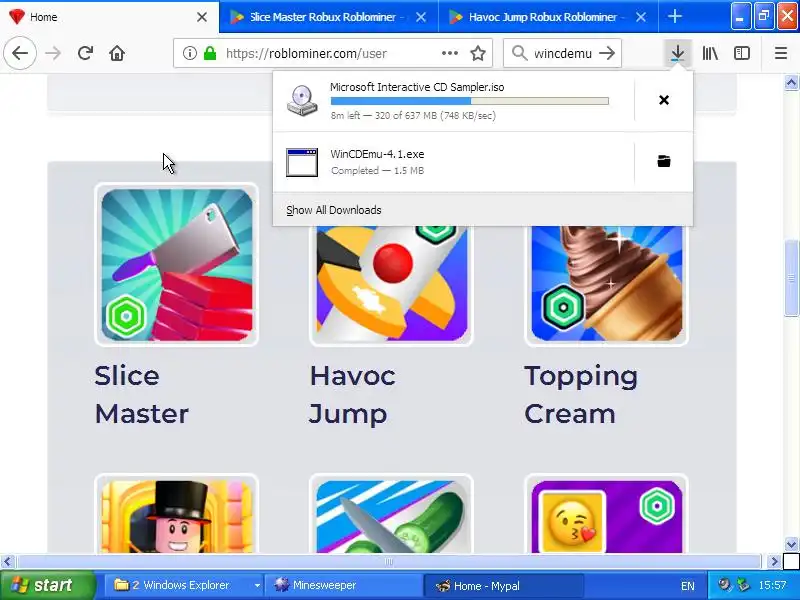
Task: Click the WinCDEmu exe file icon
Action: click(x=302, y=162)
